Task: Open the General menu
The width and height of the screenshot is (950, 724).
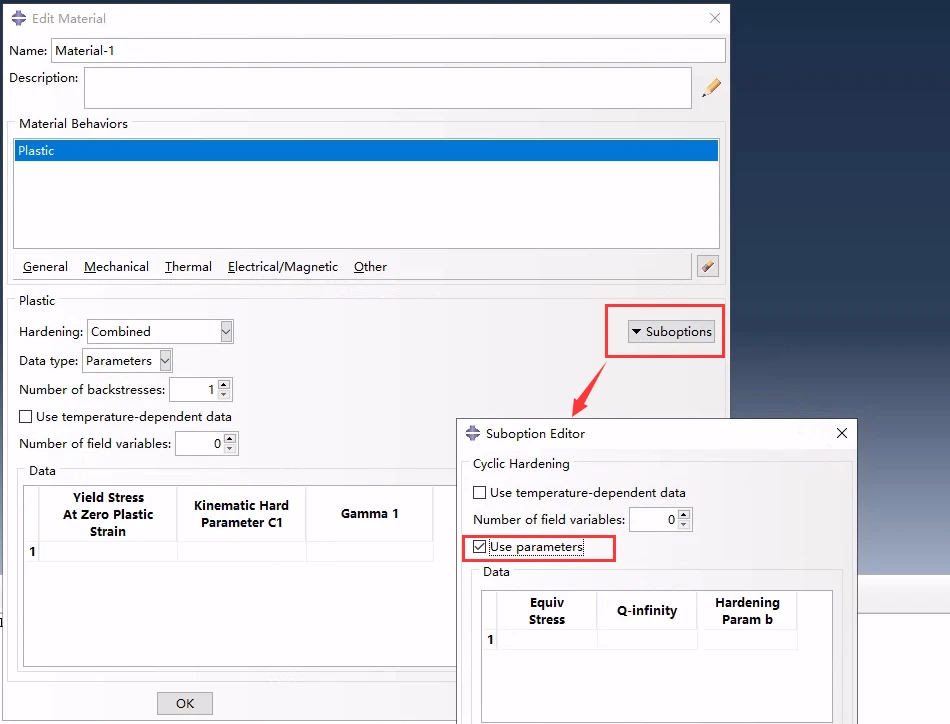Action: tap(45, 267)
